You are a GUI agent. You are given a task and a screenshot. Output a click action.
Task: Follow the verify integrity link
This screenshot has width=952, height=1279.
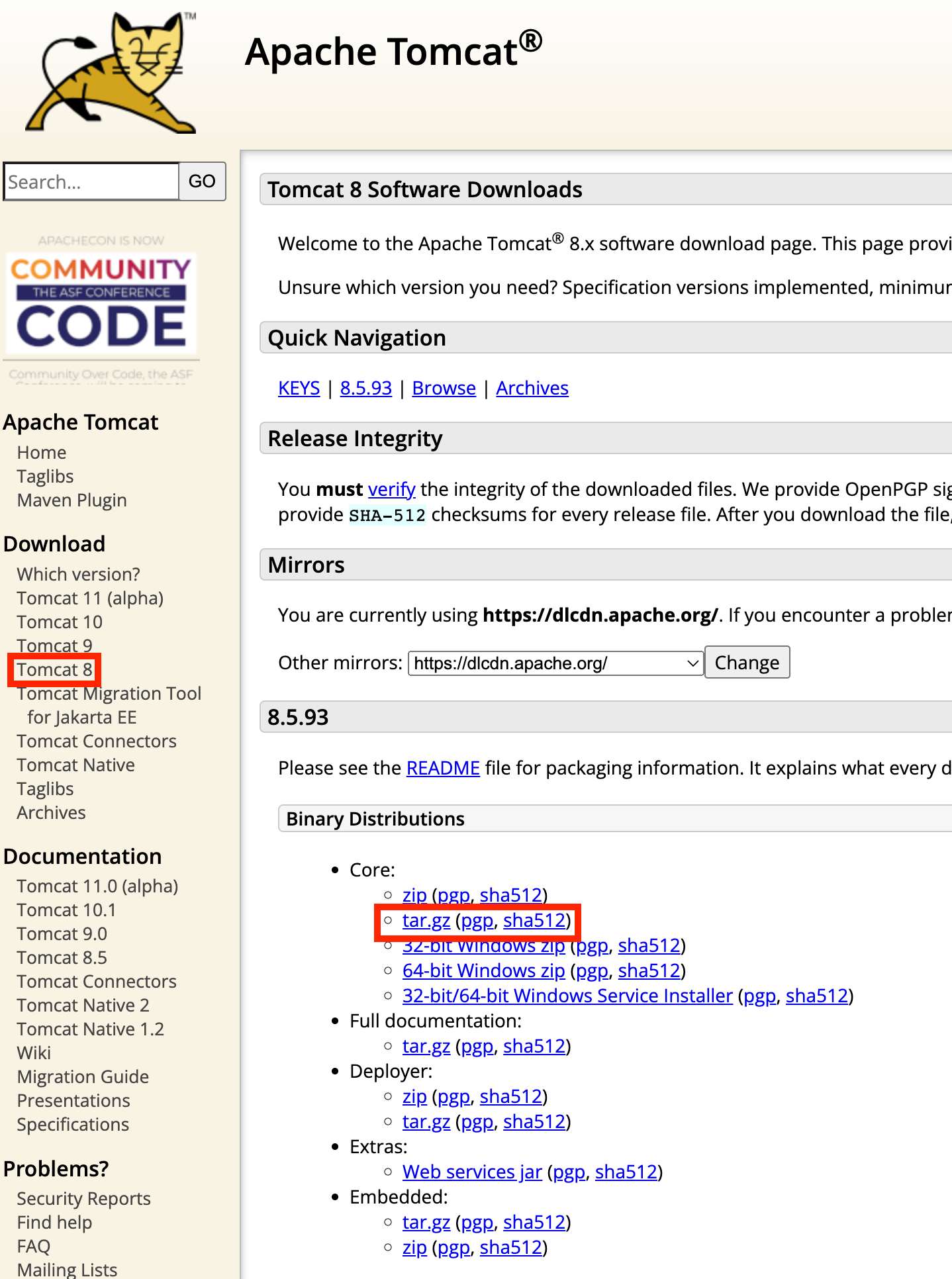(391, 489)
